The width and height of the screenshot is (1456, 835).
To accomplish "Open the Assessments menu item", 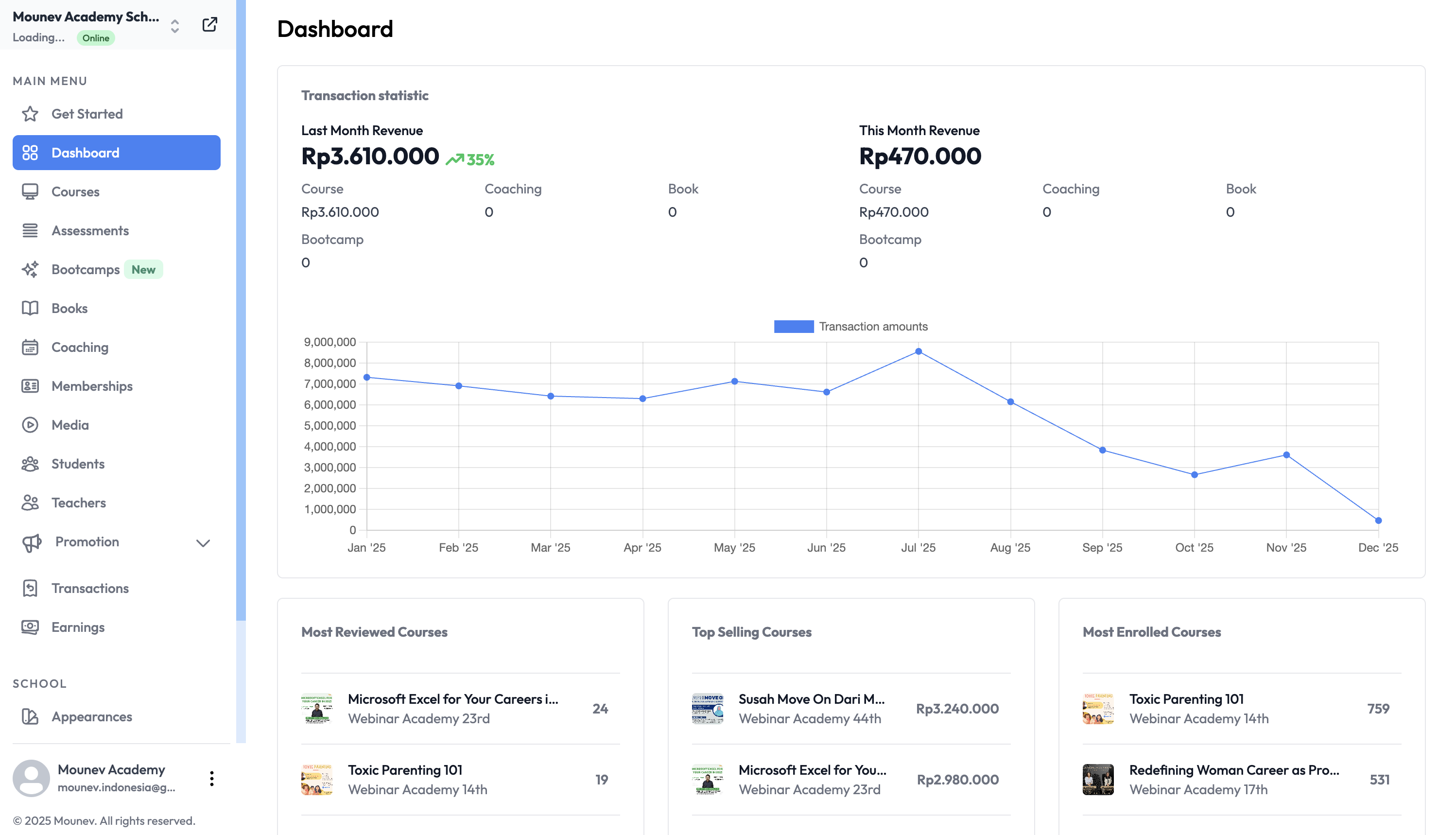I will [90, 230].
